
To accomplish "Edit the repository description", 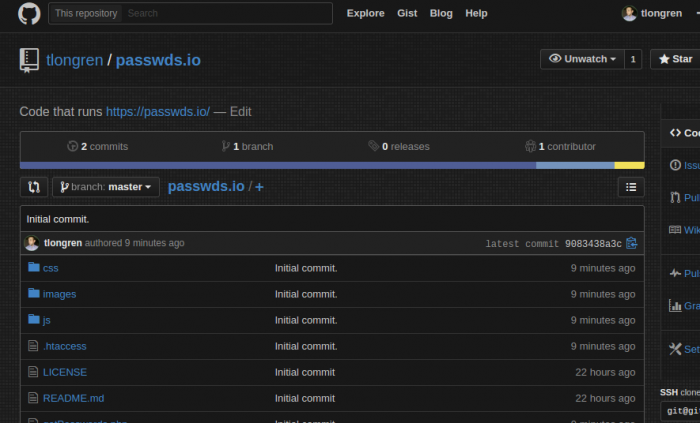I will click(240, 112).
